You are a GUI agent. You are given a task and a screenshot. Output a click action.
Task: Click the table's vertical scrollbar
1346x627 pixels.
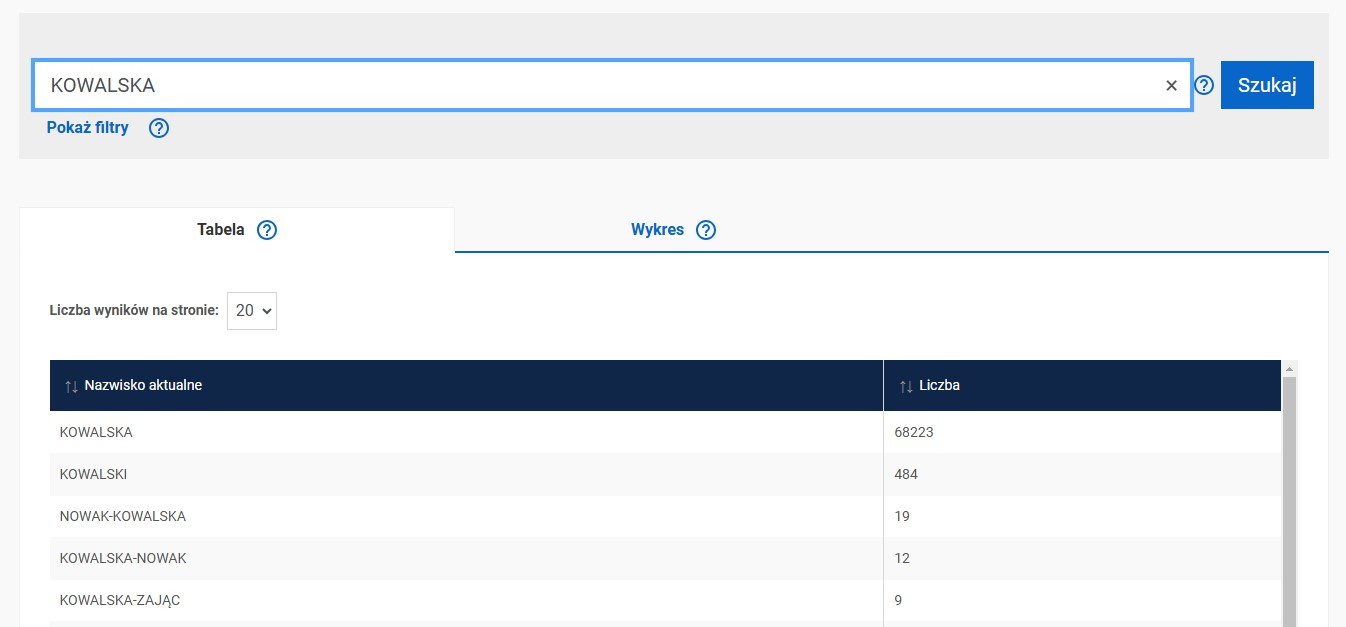pyautogui.click(x=1289, y=500)
